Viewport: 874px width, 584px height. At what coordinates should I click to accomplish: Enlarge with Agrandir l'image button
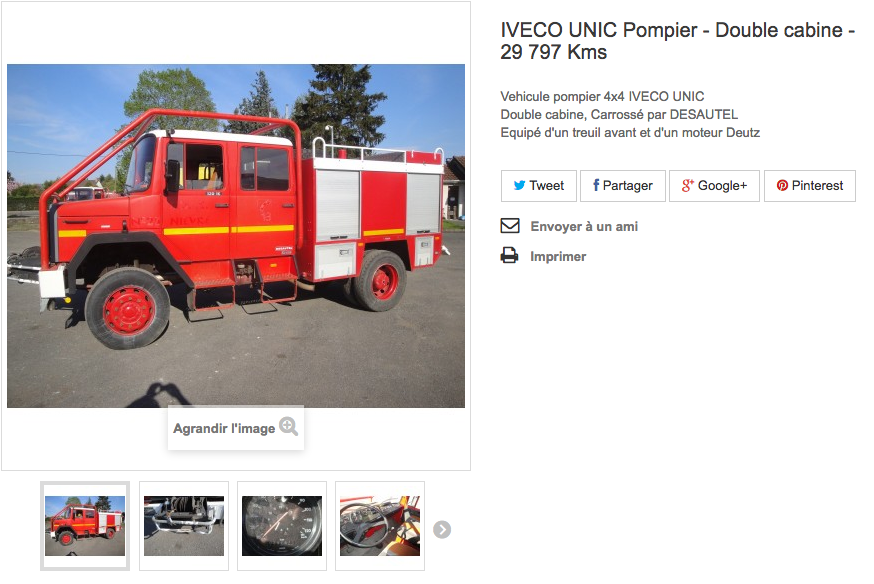point(236,427)
